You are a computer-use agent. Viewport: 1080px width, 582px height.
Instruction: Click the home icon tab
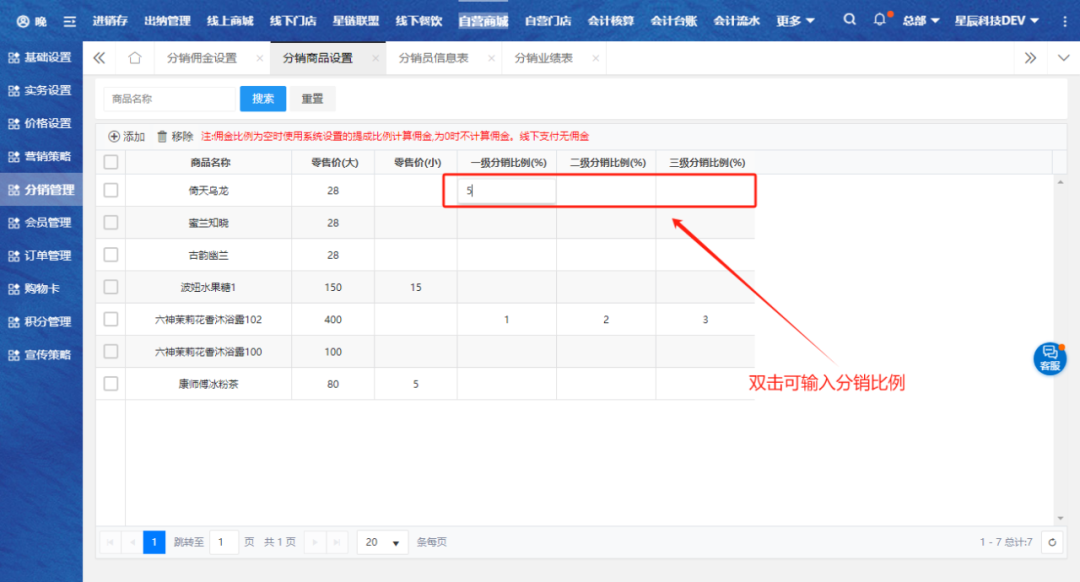[135, 58]
